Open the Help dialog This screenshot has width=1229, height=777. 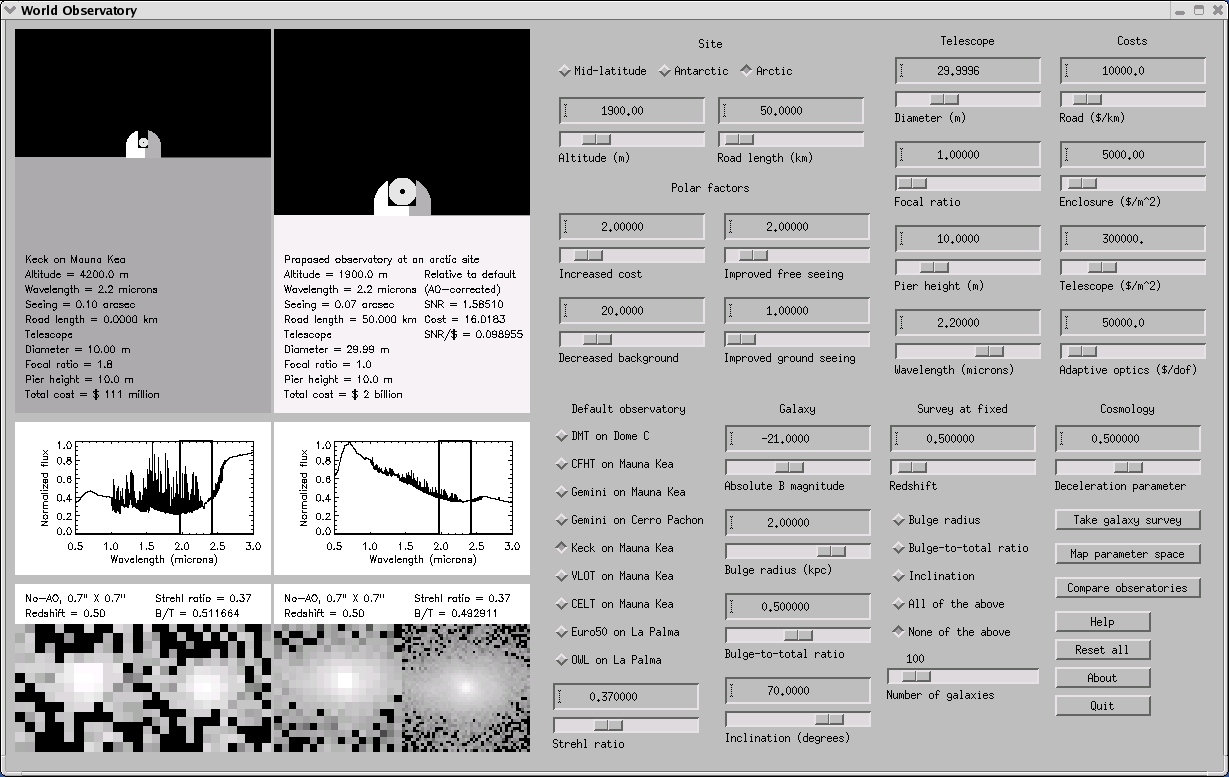pos(1103,621)
